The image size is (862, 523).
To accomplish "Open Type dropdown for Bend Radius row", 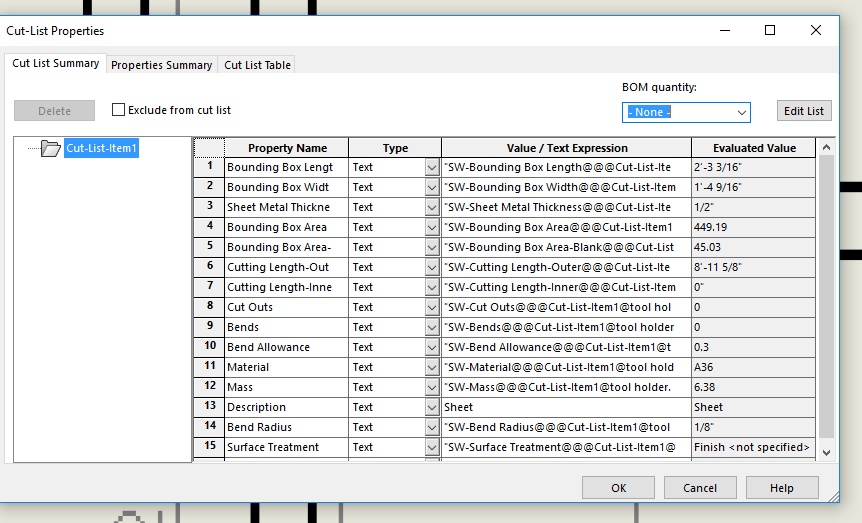I will [432, 427].
